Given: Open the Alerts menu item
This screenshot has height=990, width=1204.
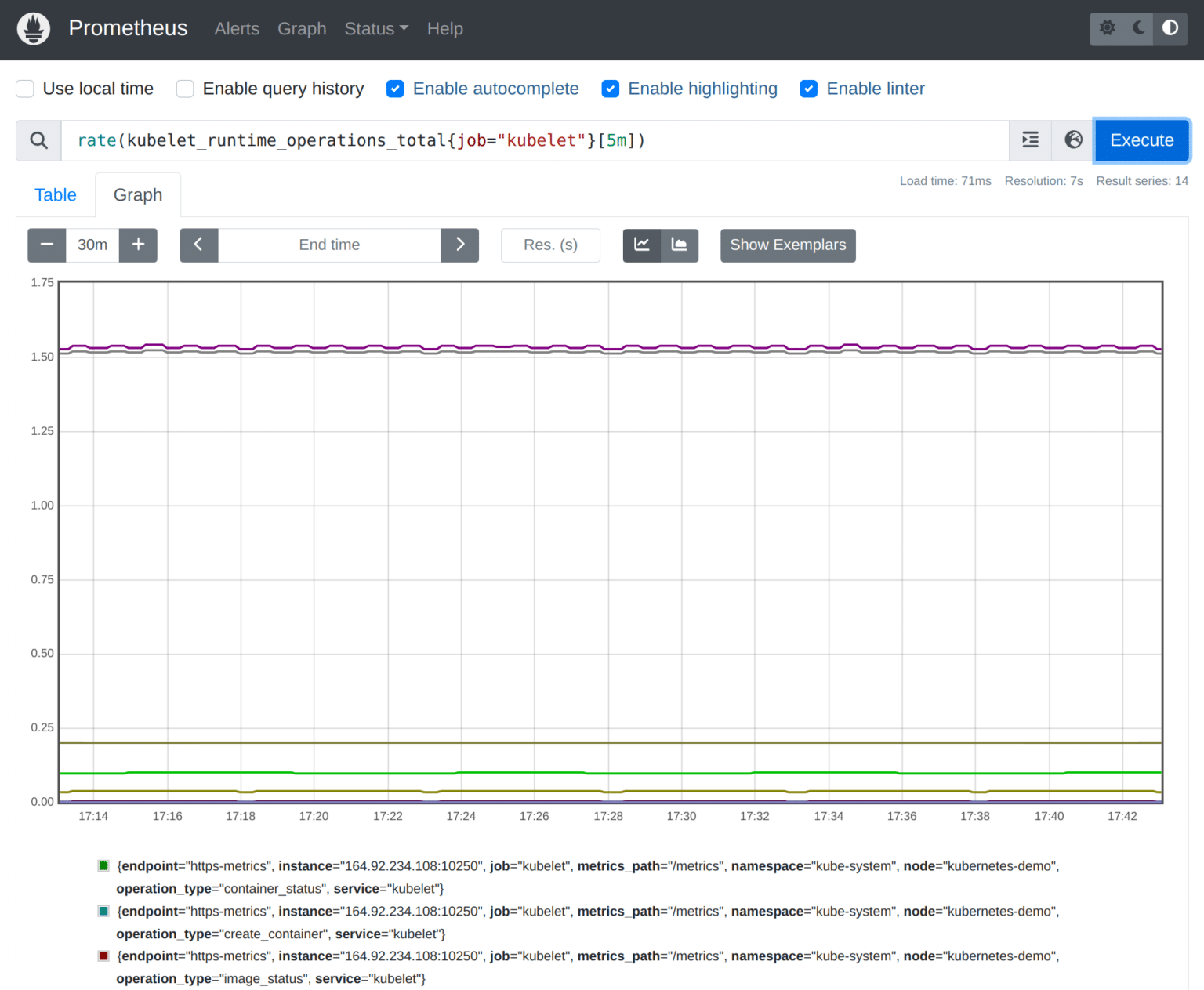Looking at the screenshot, I should point(237,29).
